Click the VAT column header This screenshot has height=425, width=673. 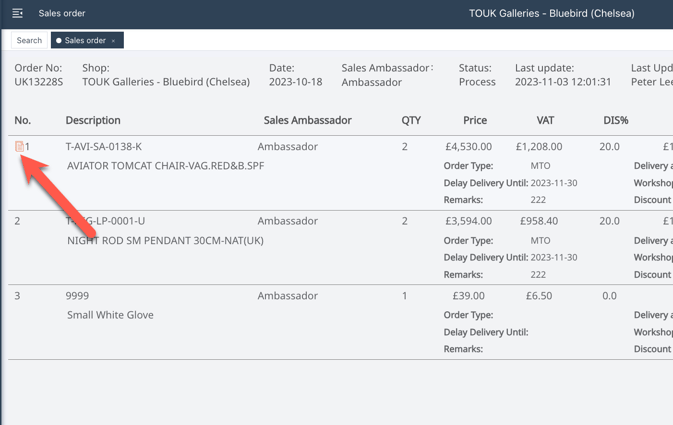(x=545, y=120)
